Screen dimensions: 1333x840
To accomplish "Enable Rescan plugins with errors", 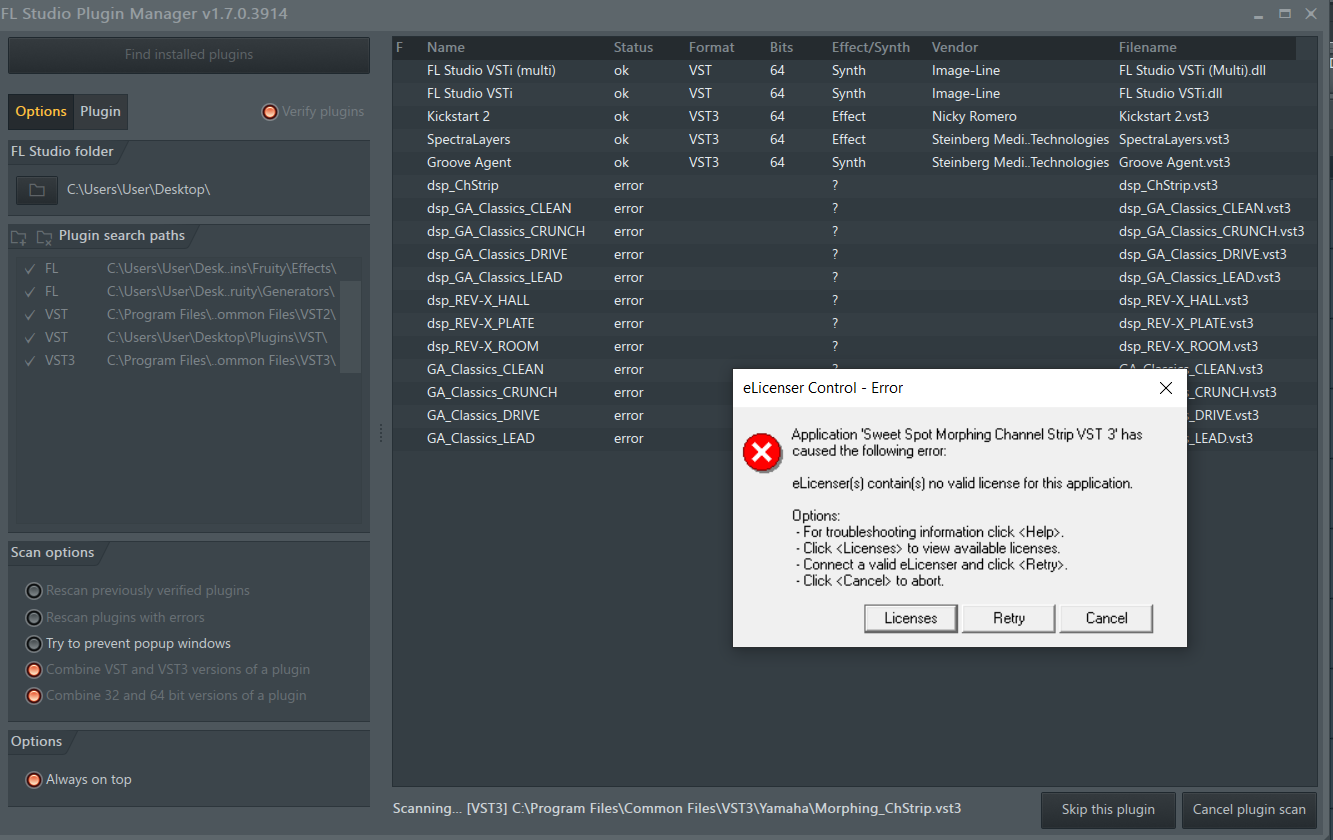I will click(x=34, y=618).
